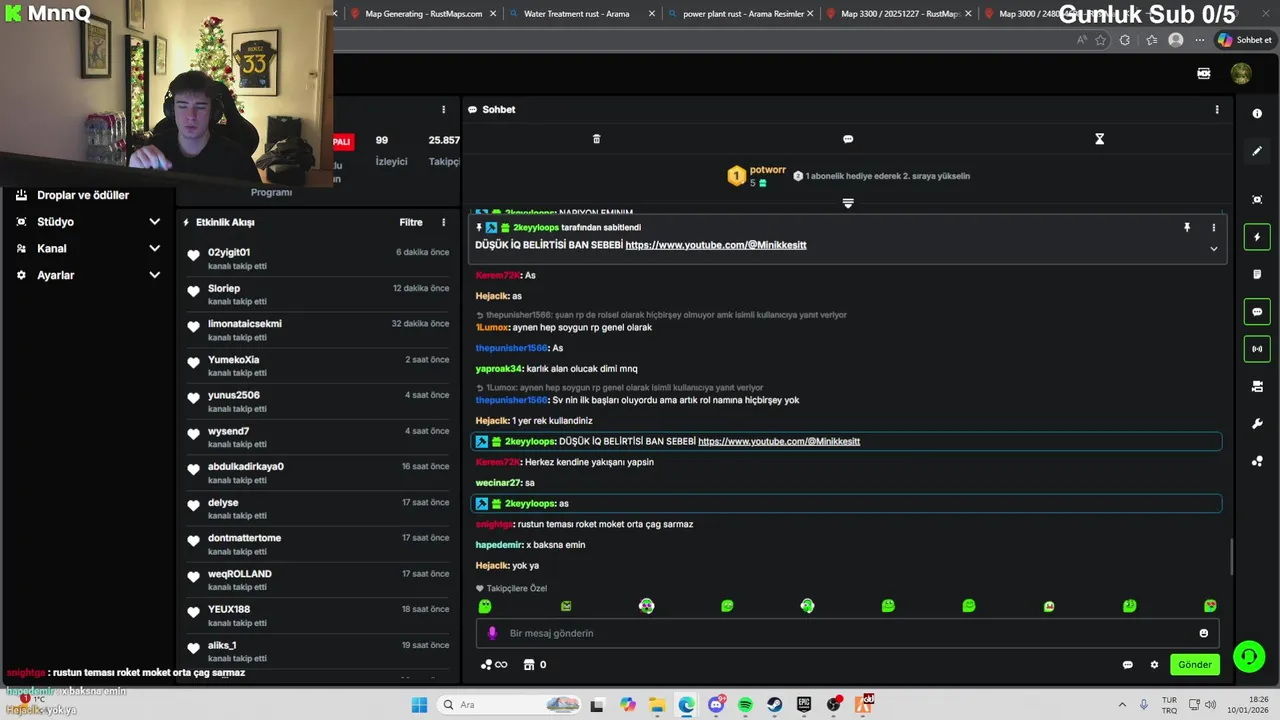This screenshot has width=1280, height=720.
Task: Open the user avatar in Kick header
Action: [1241, 73]
